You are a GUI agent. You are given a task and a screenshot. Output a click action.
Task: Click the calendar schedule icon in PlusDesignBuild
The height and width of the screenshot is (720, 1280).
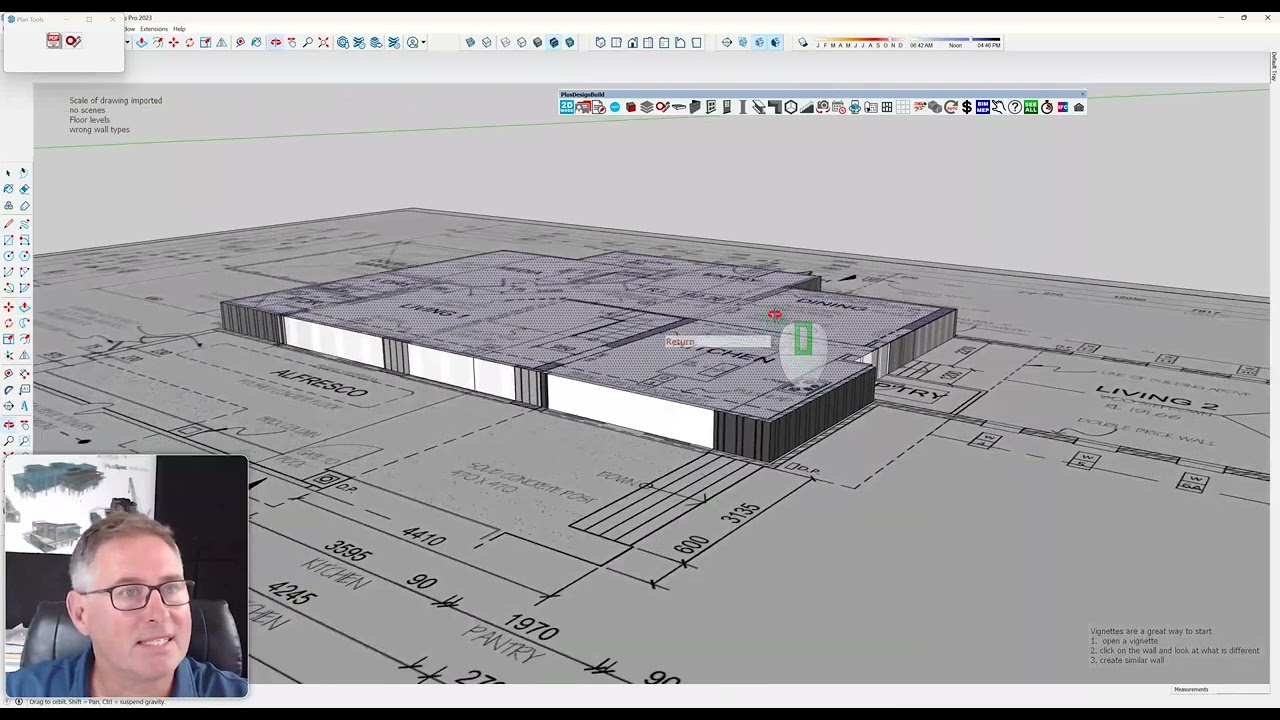(838, 107)
